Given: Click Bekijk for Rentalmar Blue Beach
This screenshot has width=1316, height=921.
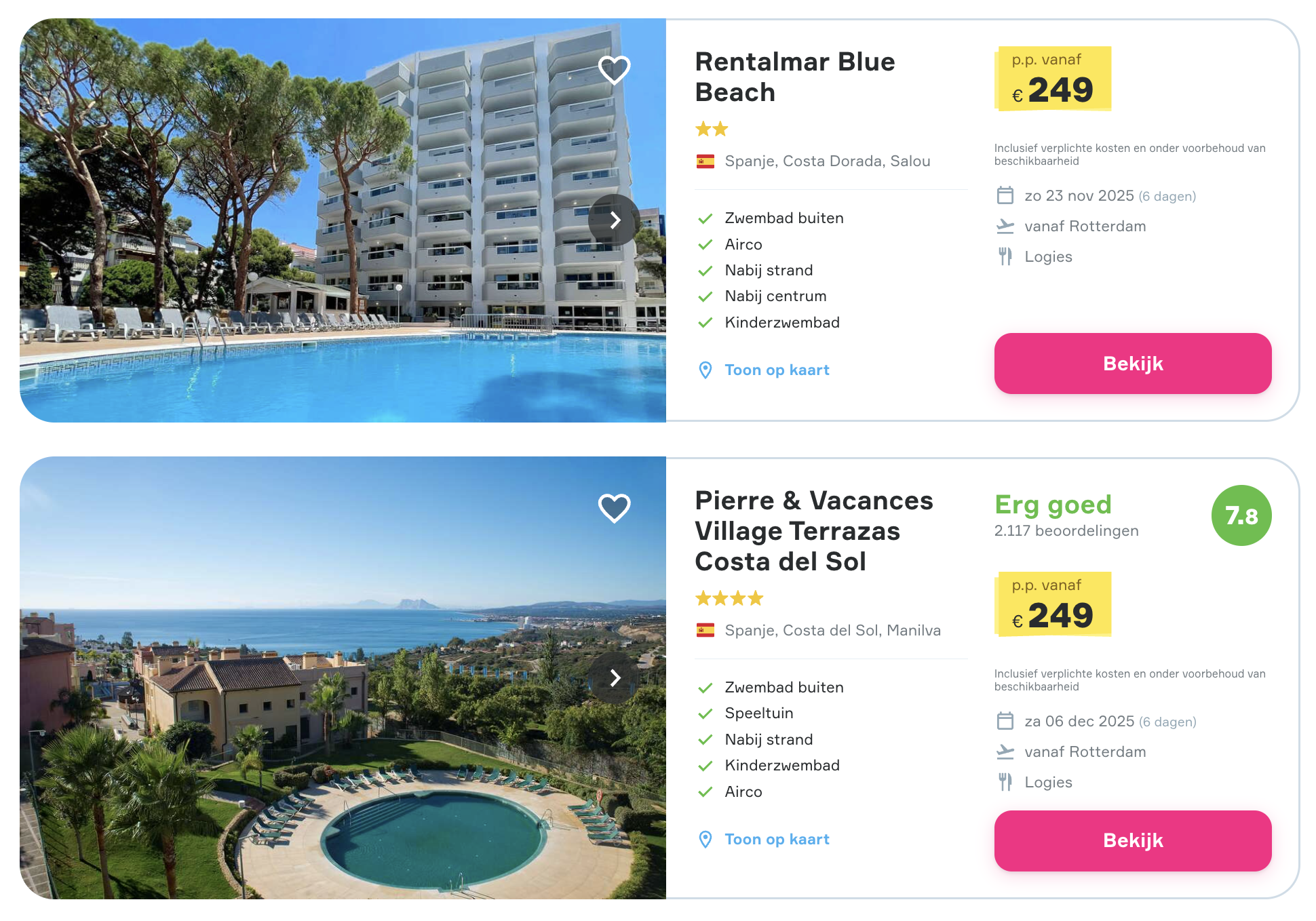Looking at the screenshot, I should 1132,364.
